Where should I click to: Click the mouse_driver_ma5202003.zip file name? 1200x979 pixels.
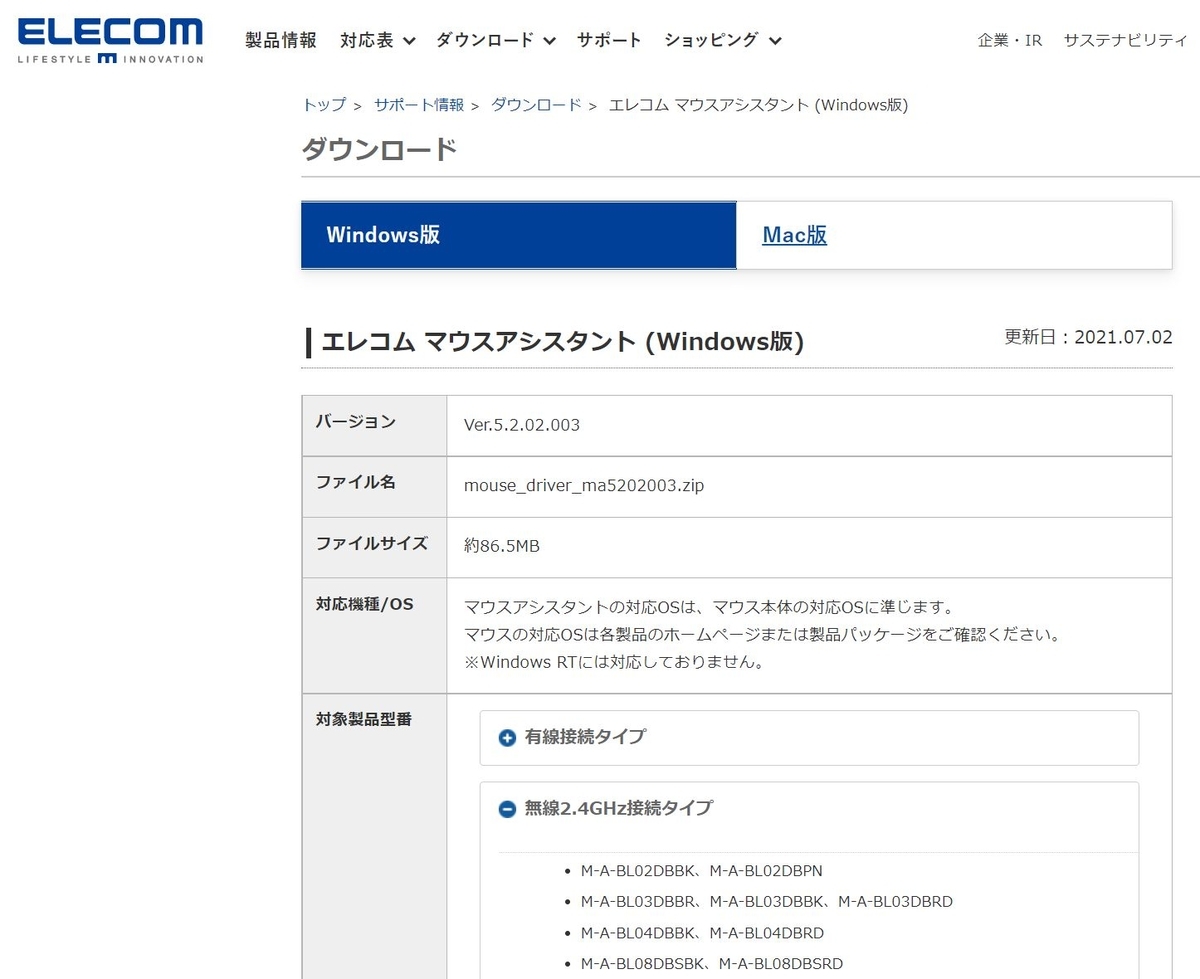(583, 486)
